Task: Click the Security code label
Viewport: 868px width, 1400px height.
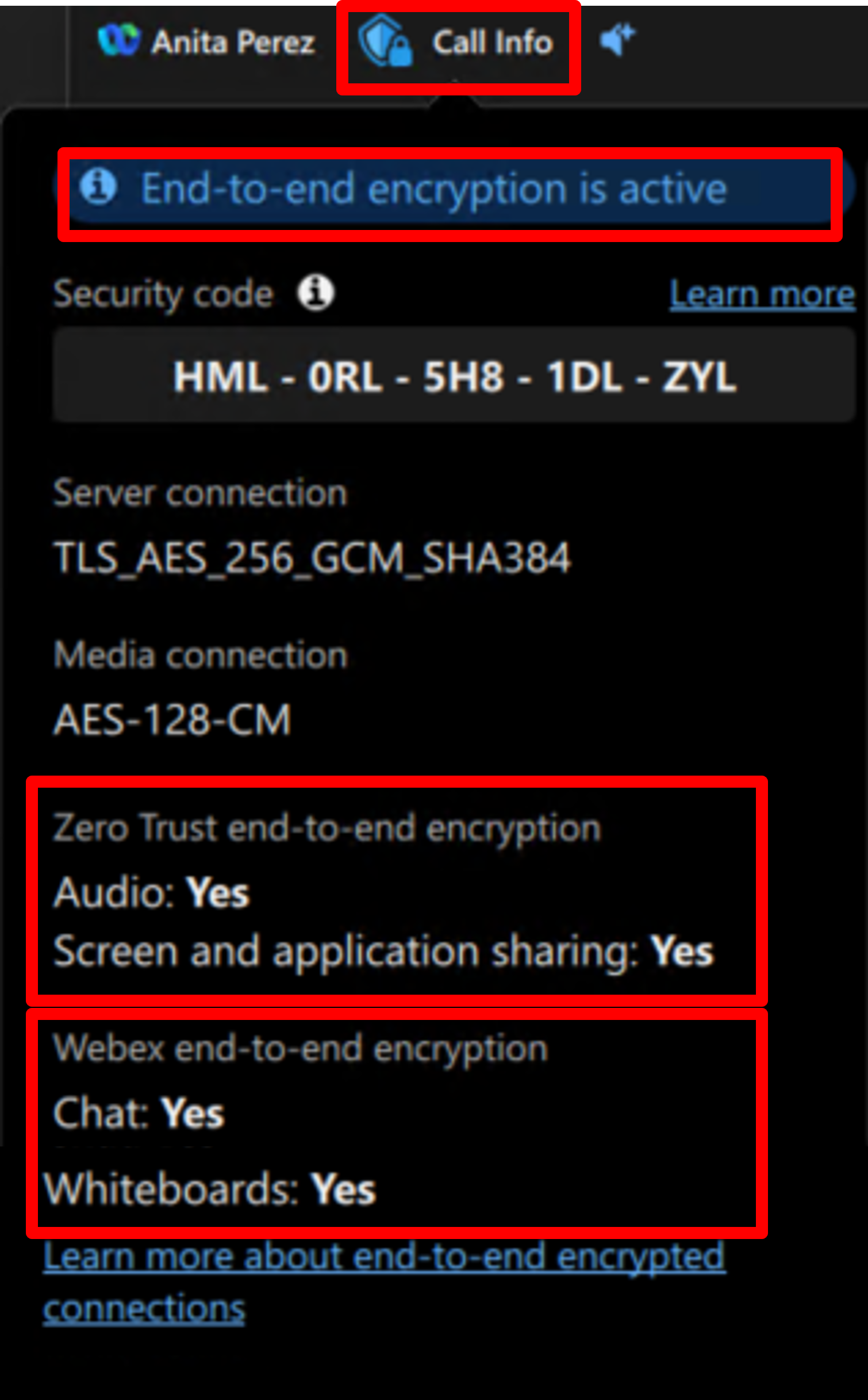Action: coord(163,294)
